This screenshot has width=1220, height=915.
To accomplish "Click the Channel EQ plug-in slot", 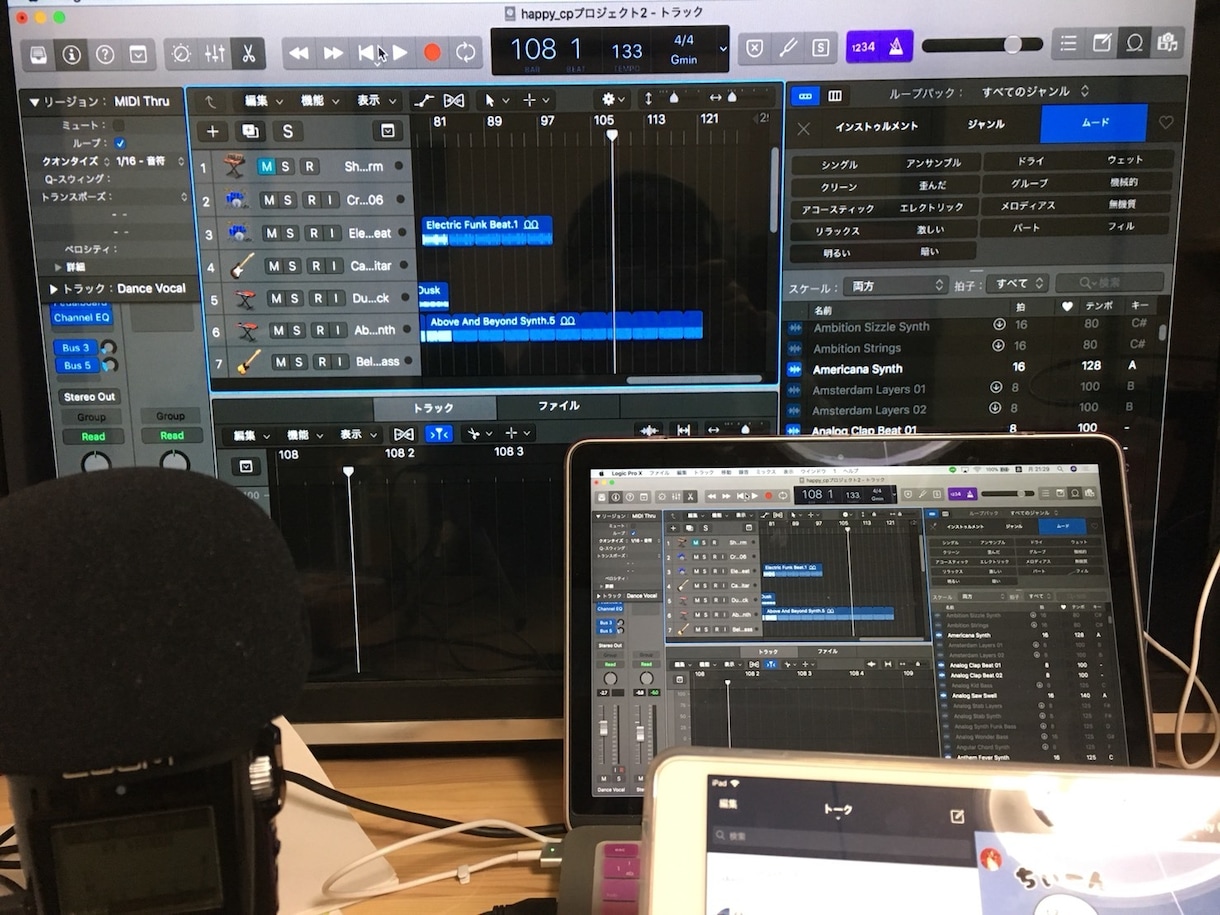I will [x=83, y=318].
